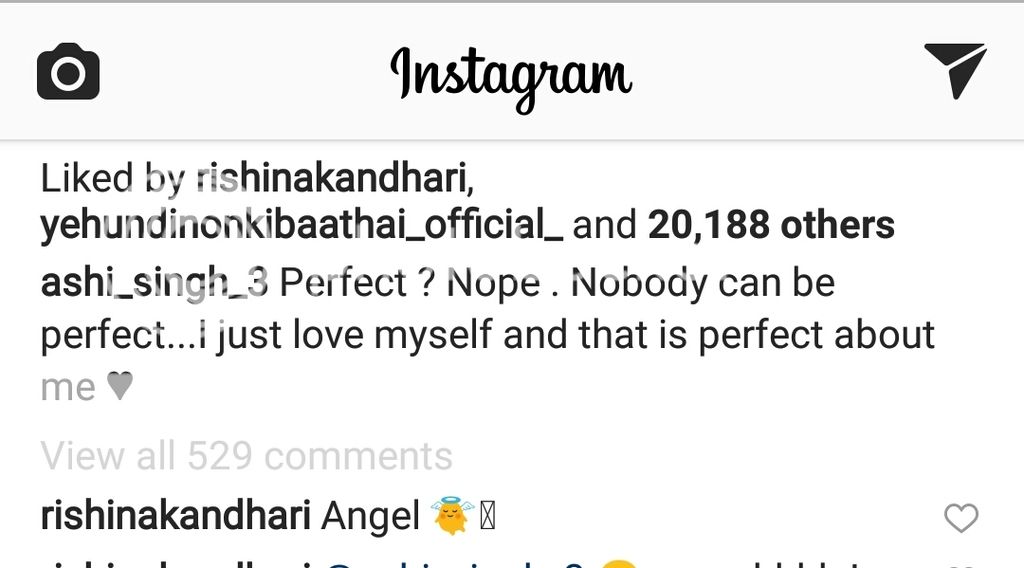Screen dimensions: 1024x568
Task: Expand View all 529 comments
Action: (x=246, y=455)
